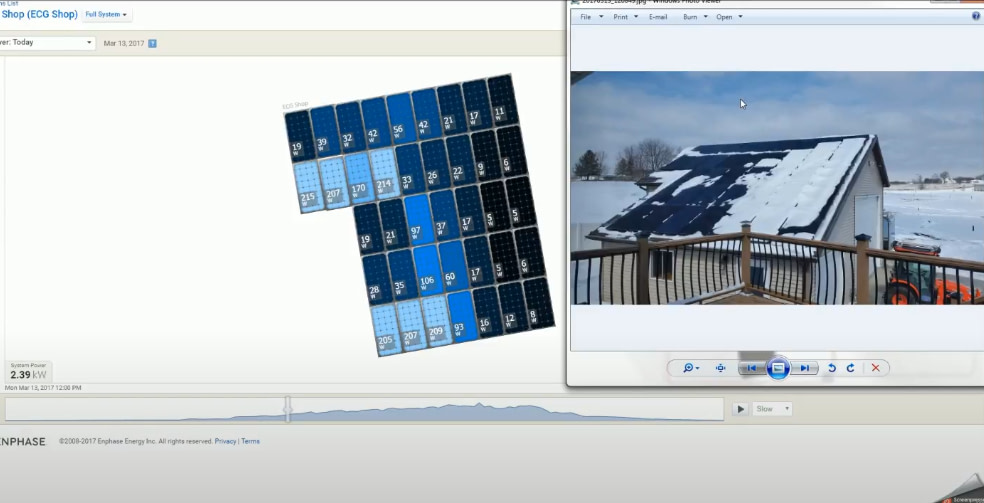Select the solar panel producing 60 W
The width and height of the screenshot is (984, 503).
tap(452, 266)
